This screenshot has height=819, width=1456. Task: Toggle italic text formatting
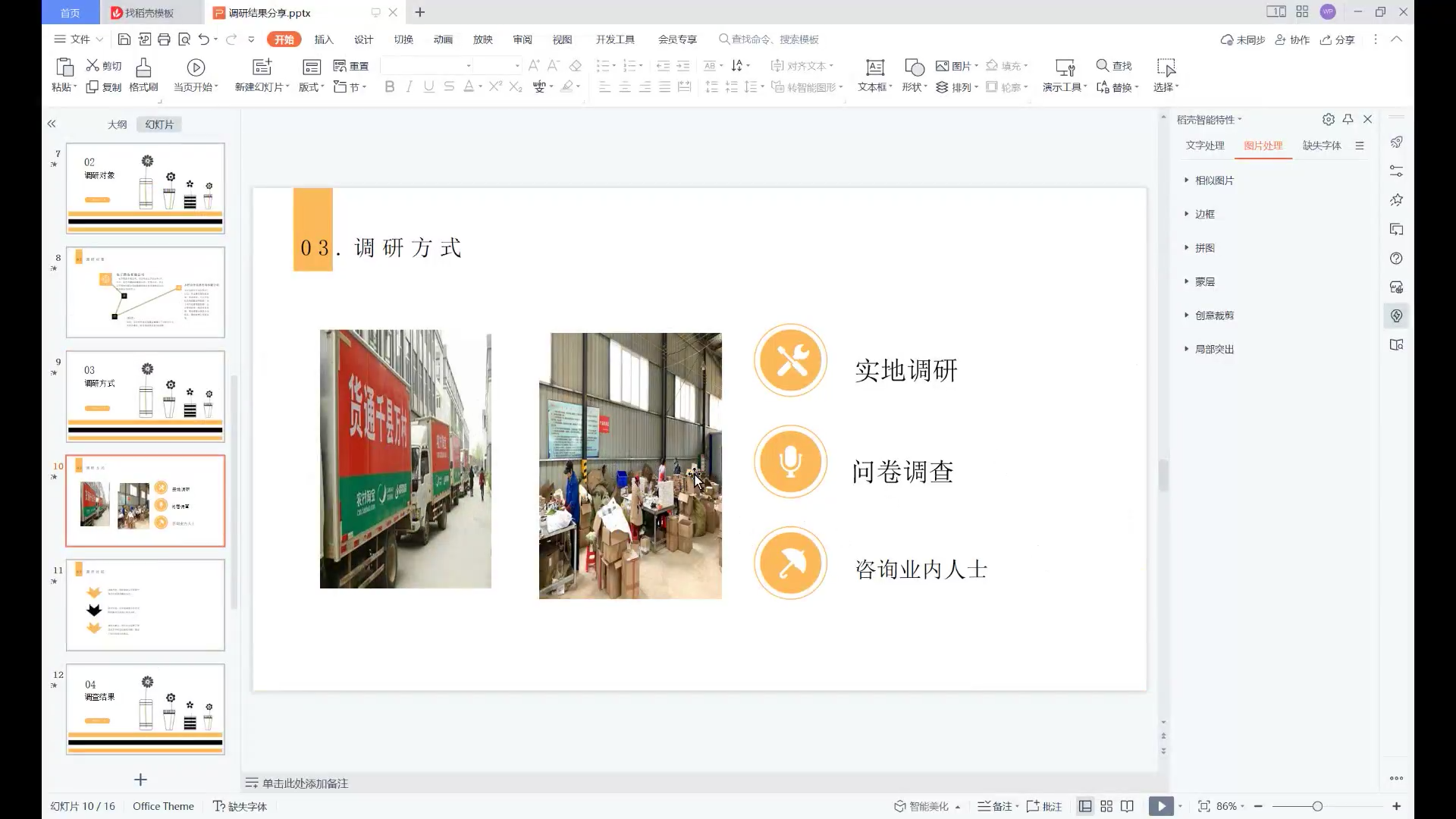409,87
